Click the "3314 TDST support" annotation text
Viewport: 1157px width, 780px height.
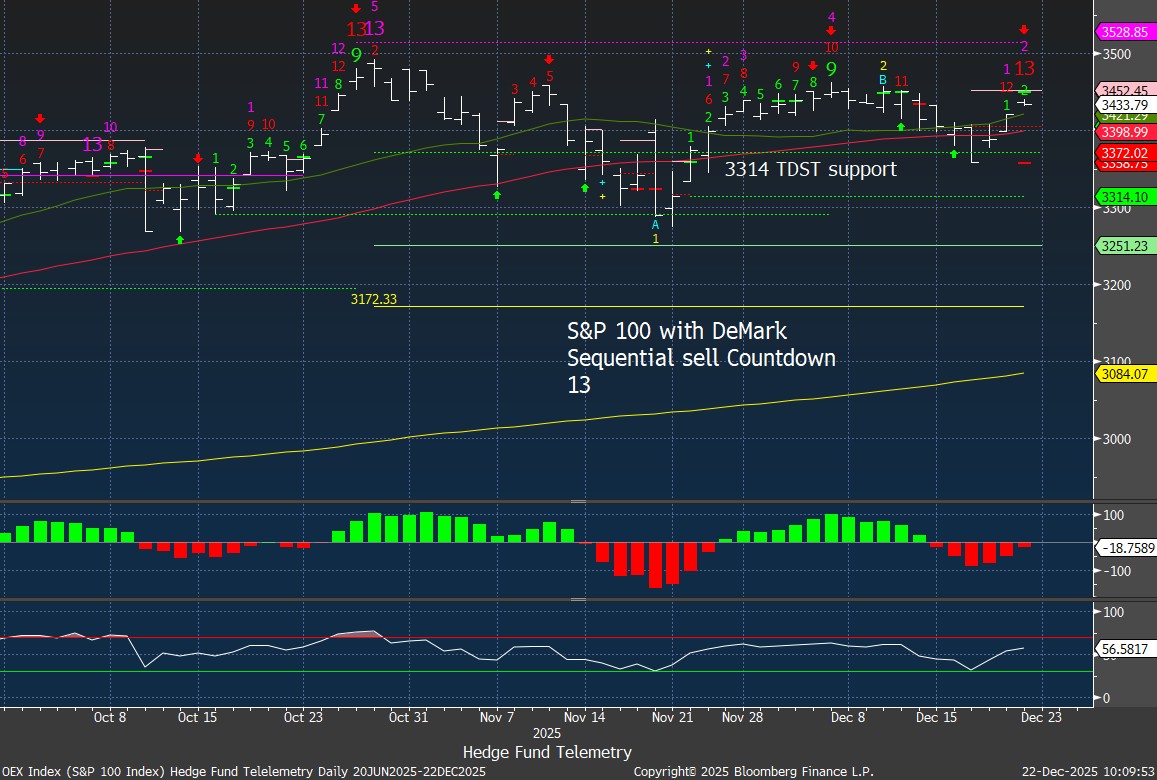[x=810, y=169]
